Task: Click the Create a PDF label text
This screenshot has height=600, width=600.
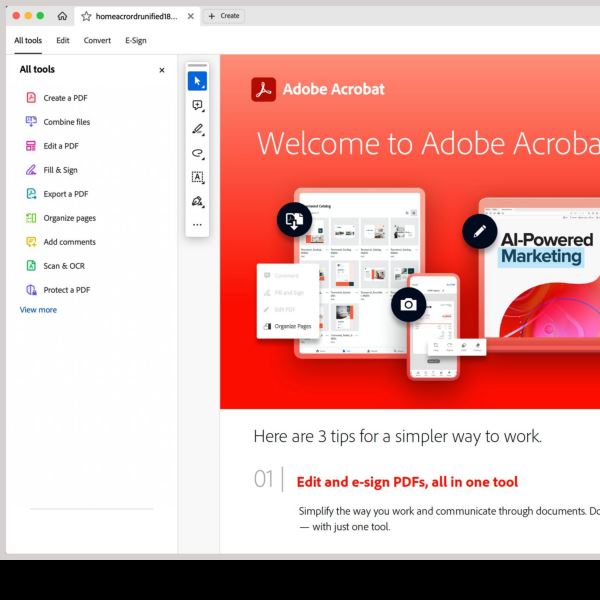Action: pyautogui.click(x=65, y=98)
